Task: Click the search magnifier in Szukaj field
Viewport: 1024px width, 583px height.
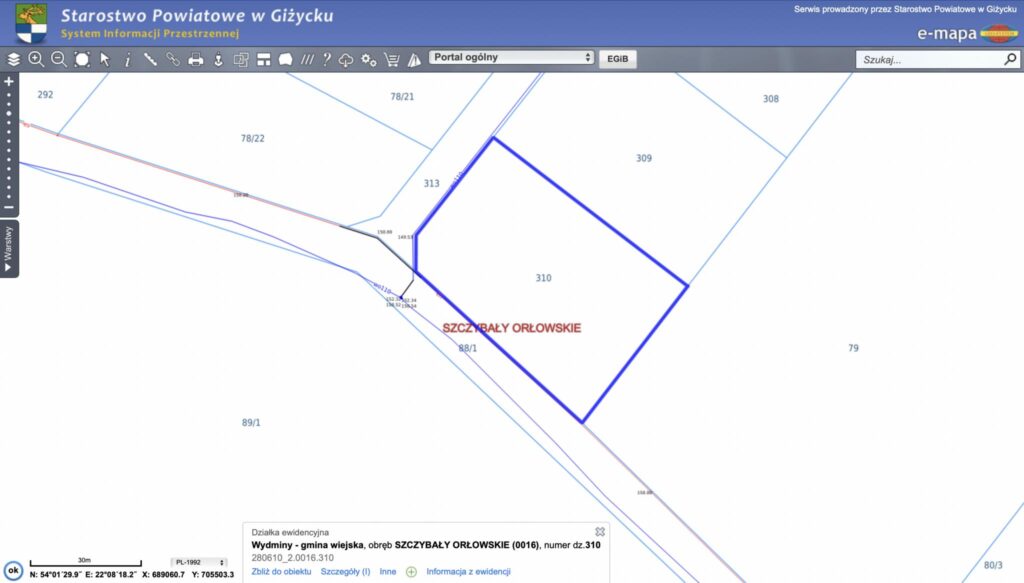Action: pos(1011,59)
